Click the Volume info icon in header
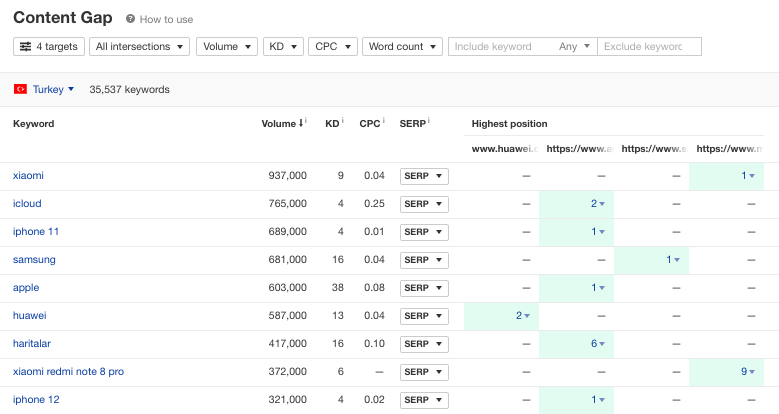Image resolution: width=779 pixels, height=414 pixels. click(306, 120)
